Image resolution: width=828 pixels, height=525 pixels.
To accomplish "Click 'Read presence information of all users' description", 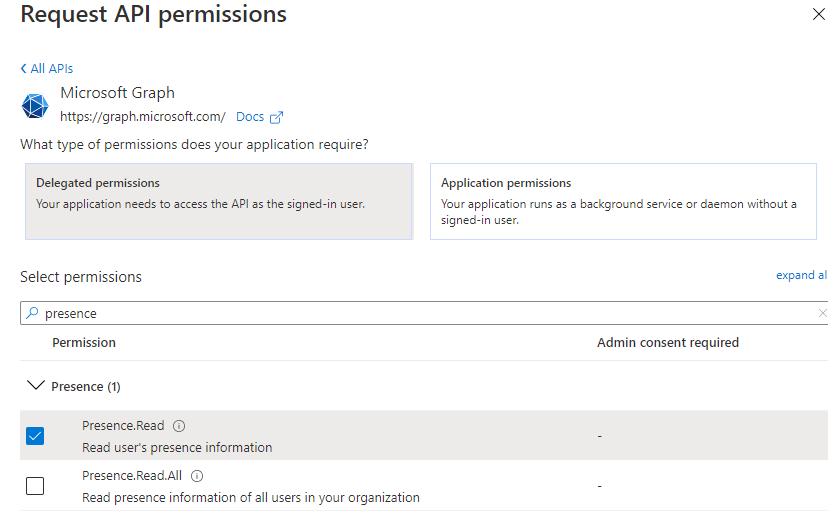I will [x=251, y=498].
